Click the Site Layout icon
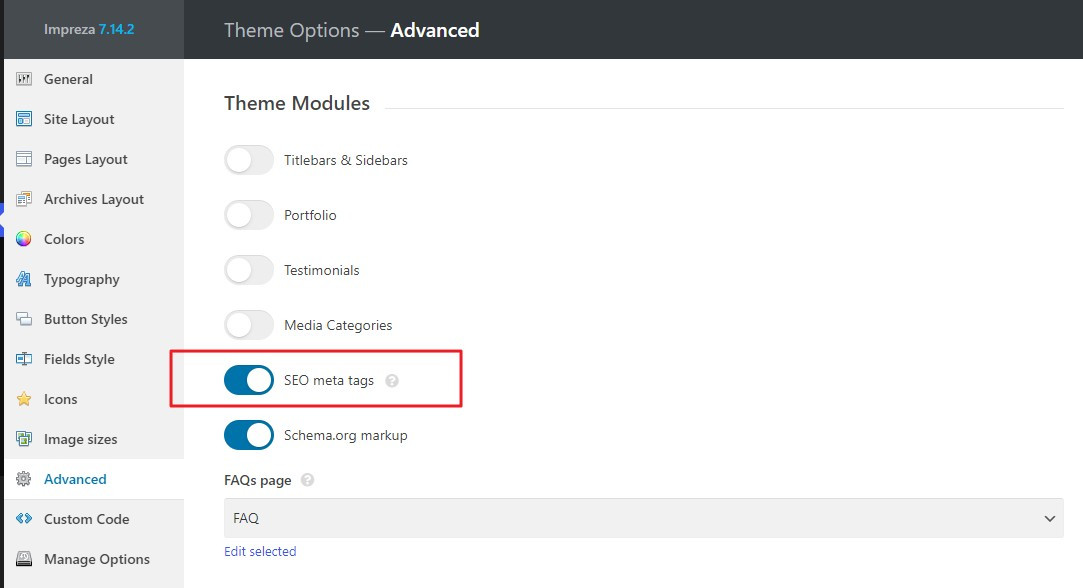 (24, 119)
